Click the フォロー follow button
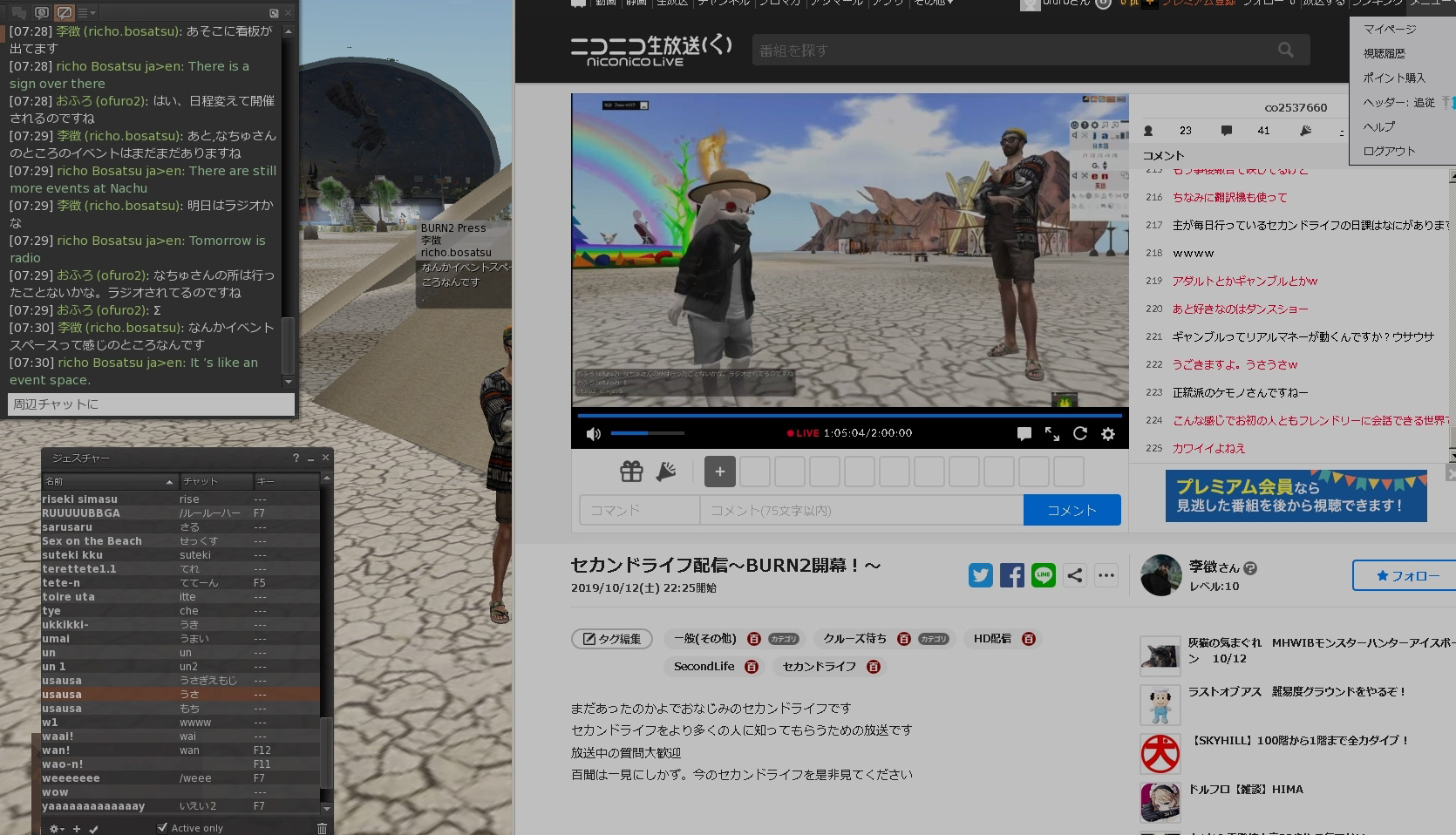Screen dimensions: 1456x835 [x=1406, y=575]
